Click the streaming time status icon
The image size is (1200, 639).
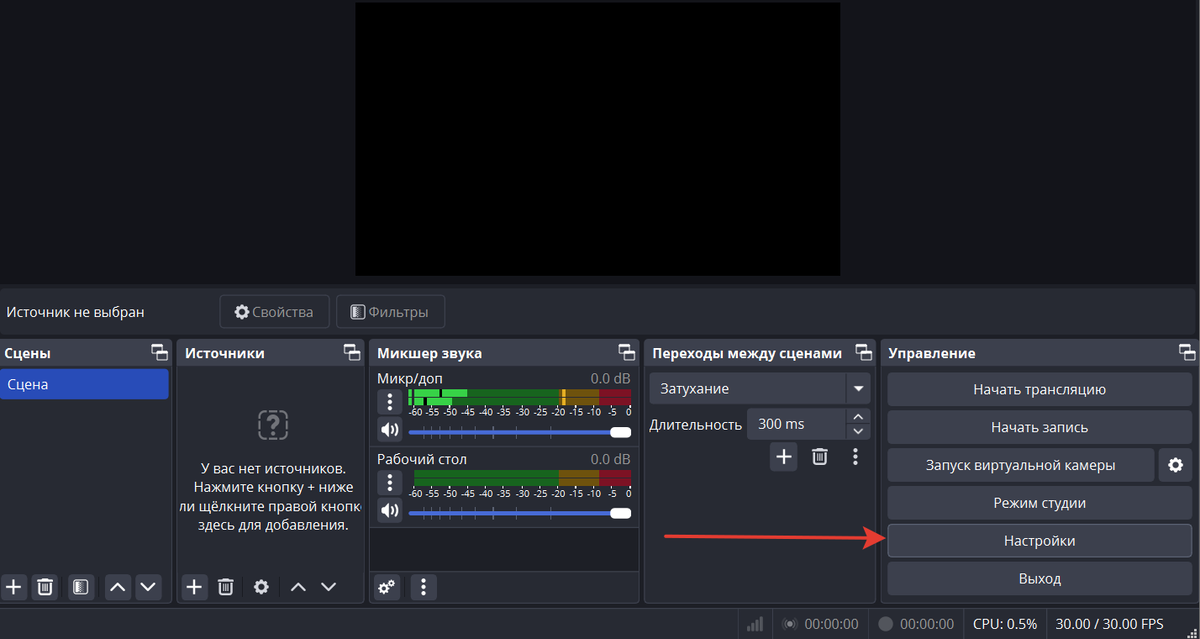pyautogui.click(x=790, y=624)
